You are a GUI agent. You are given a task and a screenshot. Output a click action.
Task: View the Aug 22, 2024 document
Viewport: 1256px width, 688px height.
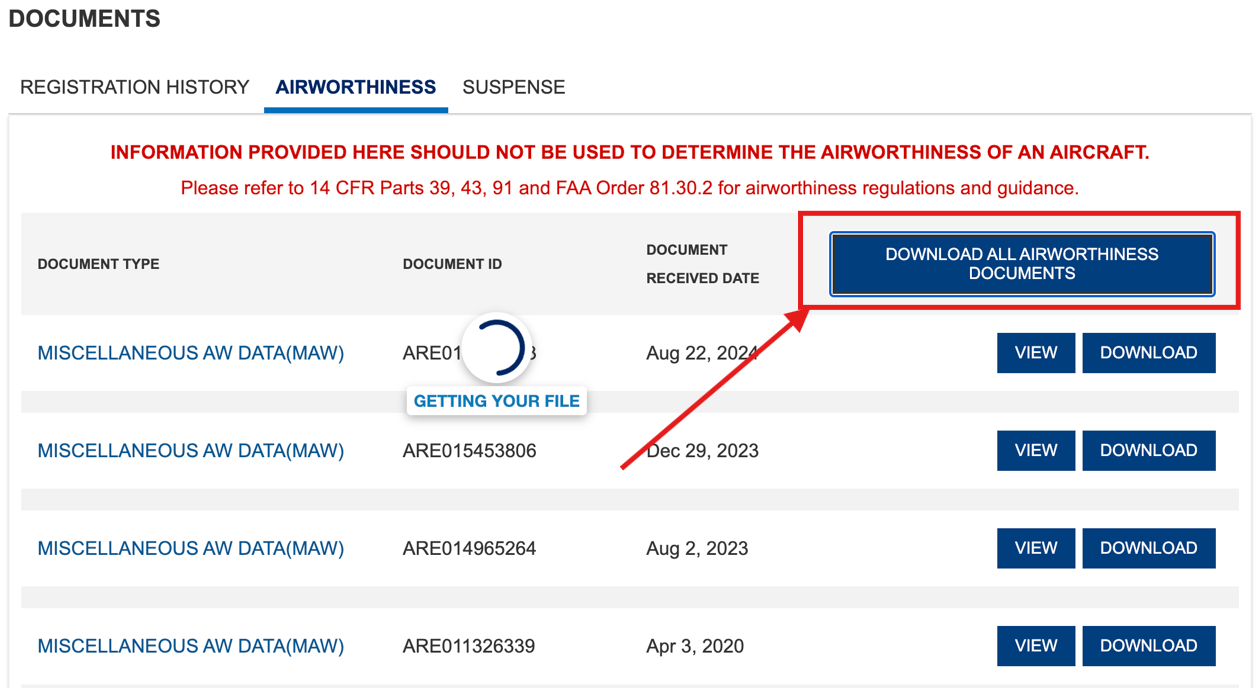click(x=1035, y=353)
